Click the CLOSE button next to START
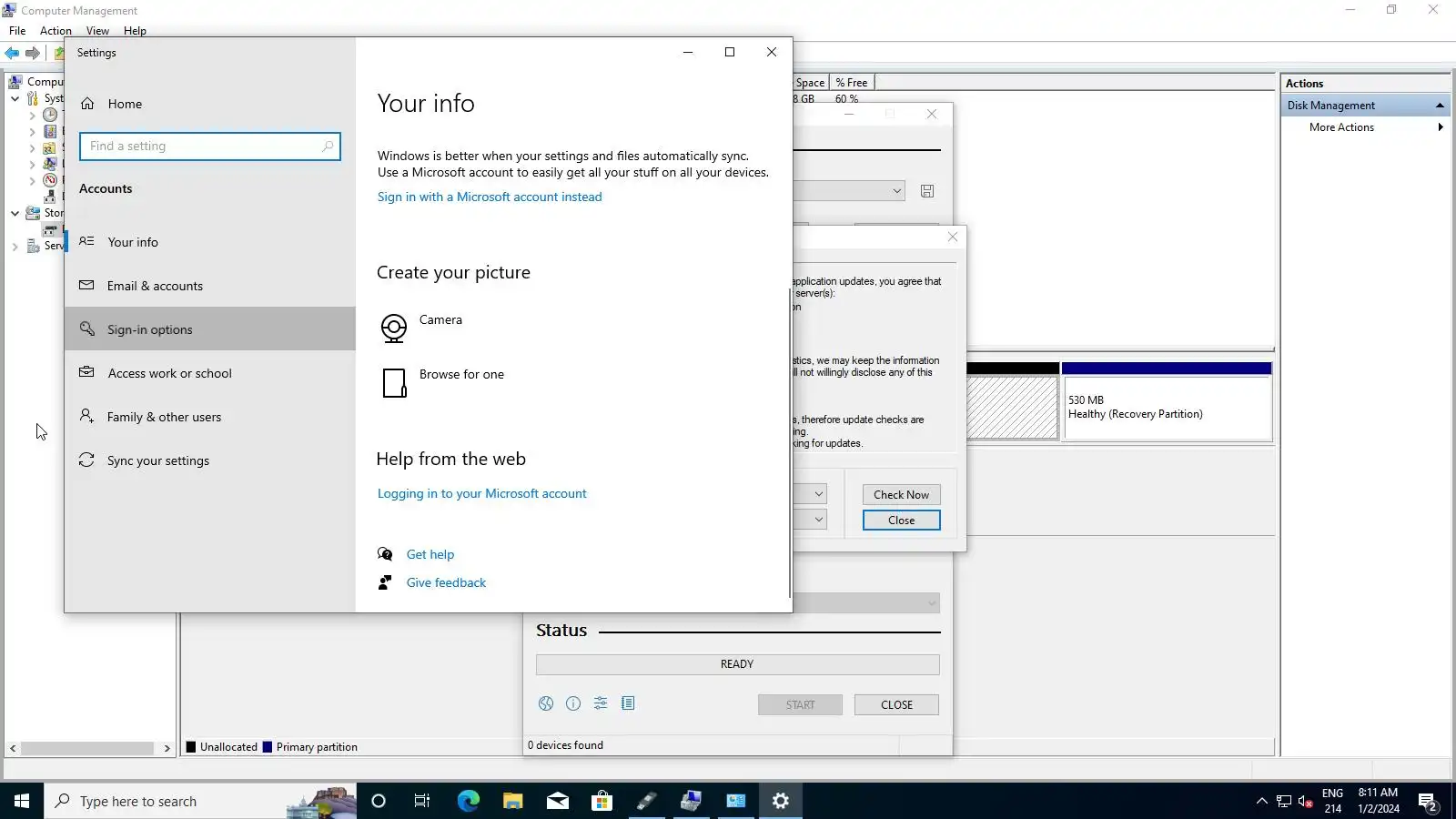Image resolution: width=1456 pixels, height=819 pixels. [896, 705]
